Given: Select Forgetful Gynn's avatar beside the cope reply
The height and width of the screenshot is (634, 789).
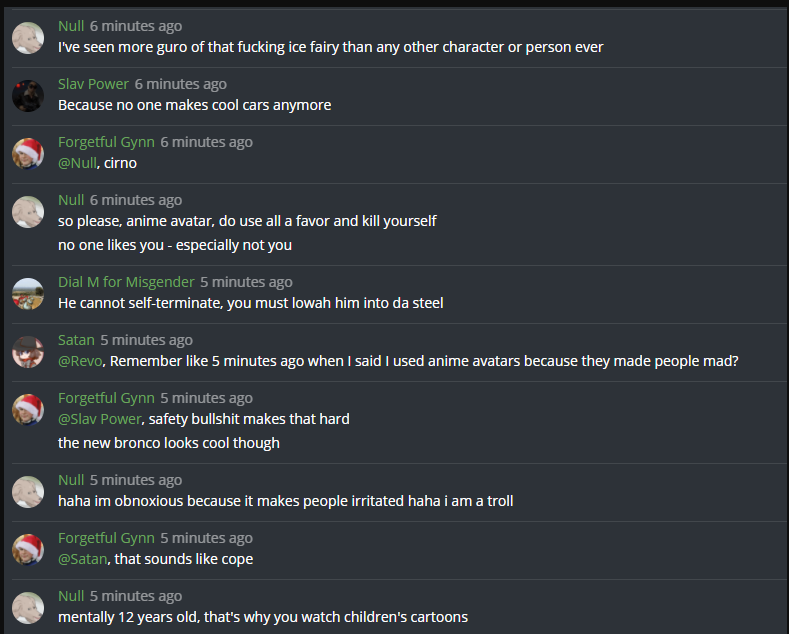Looking at the screenshot, I should 28,550.
